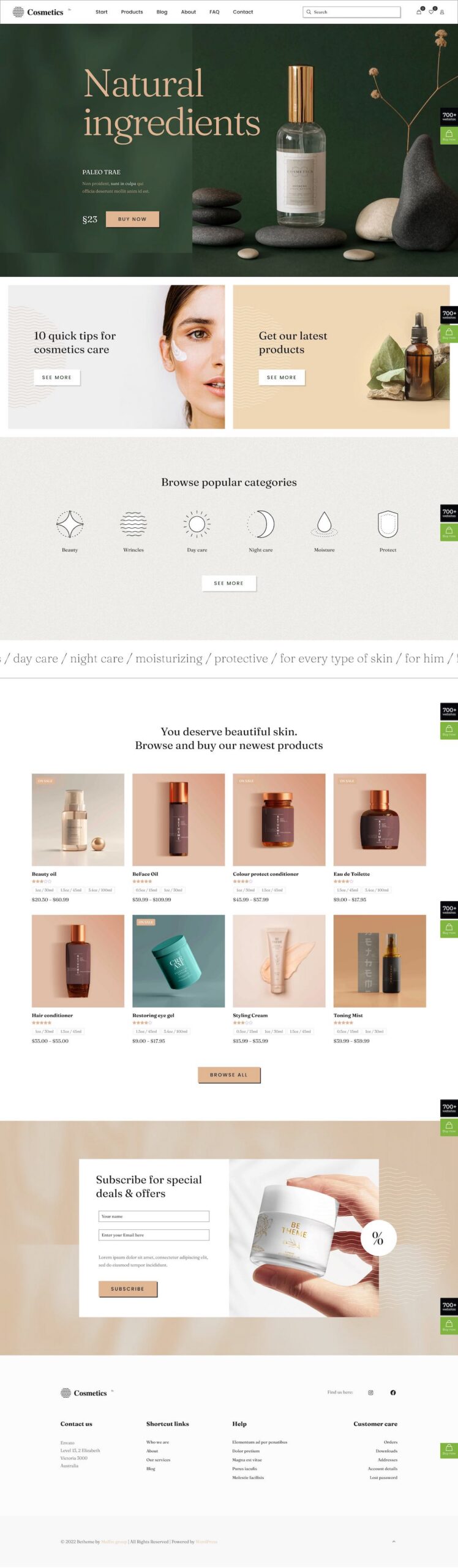Select the 3.4oz / 100ml option for Restoring eye gel
This screenshot has height=1568, width=458.
coord(176,1031)
